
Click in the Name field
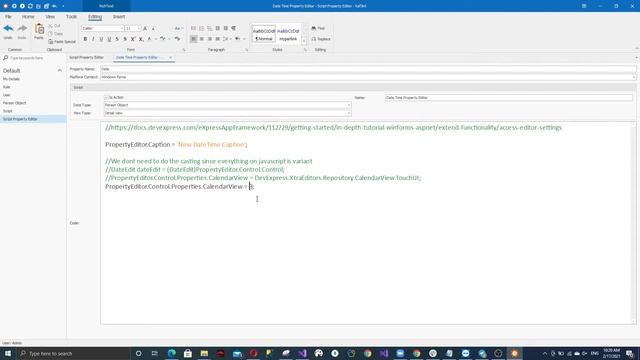click(509, 98)
